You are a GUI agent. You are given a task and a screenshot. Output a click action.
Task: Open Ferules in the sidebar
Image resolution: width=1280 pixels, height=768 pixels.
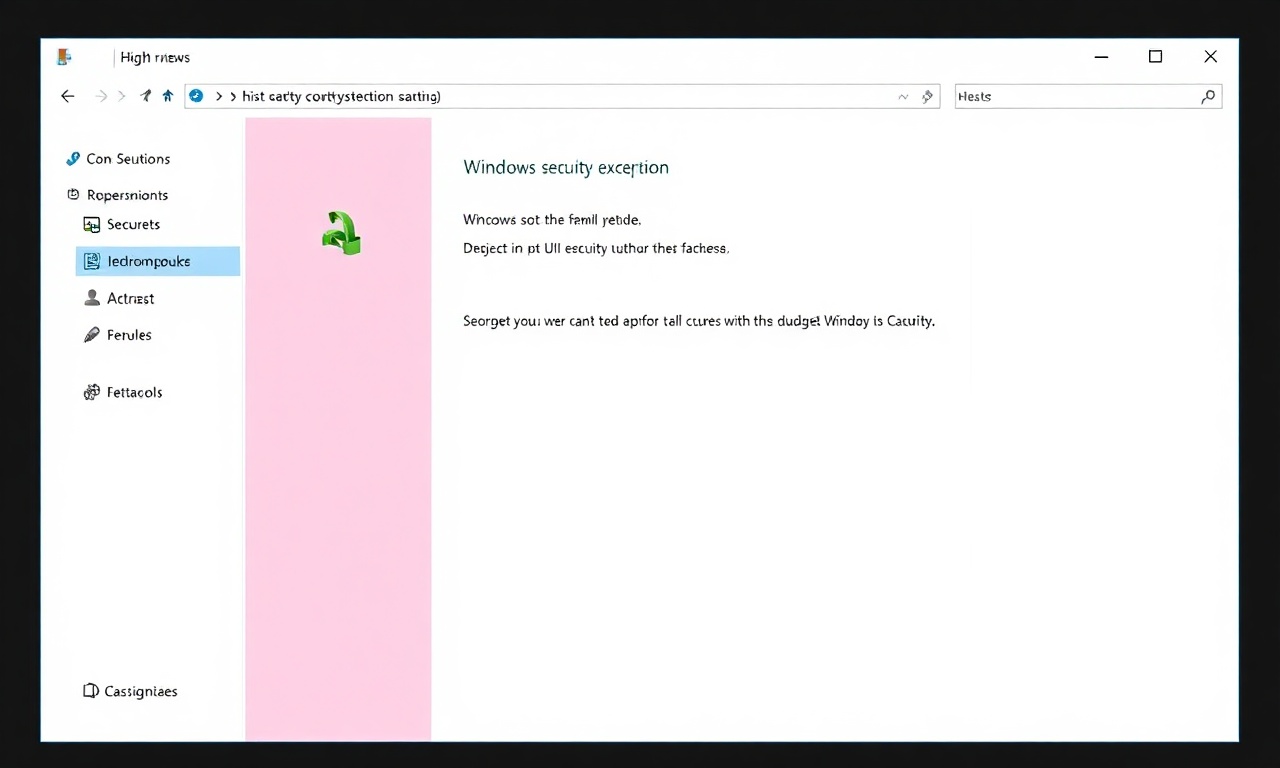[x=129, y=335]
